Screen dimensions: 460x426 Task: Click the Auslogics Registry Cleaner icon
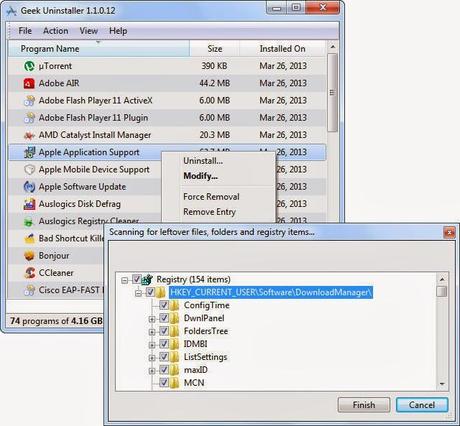click(29, 221)
